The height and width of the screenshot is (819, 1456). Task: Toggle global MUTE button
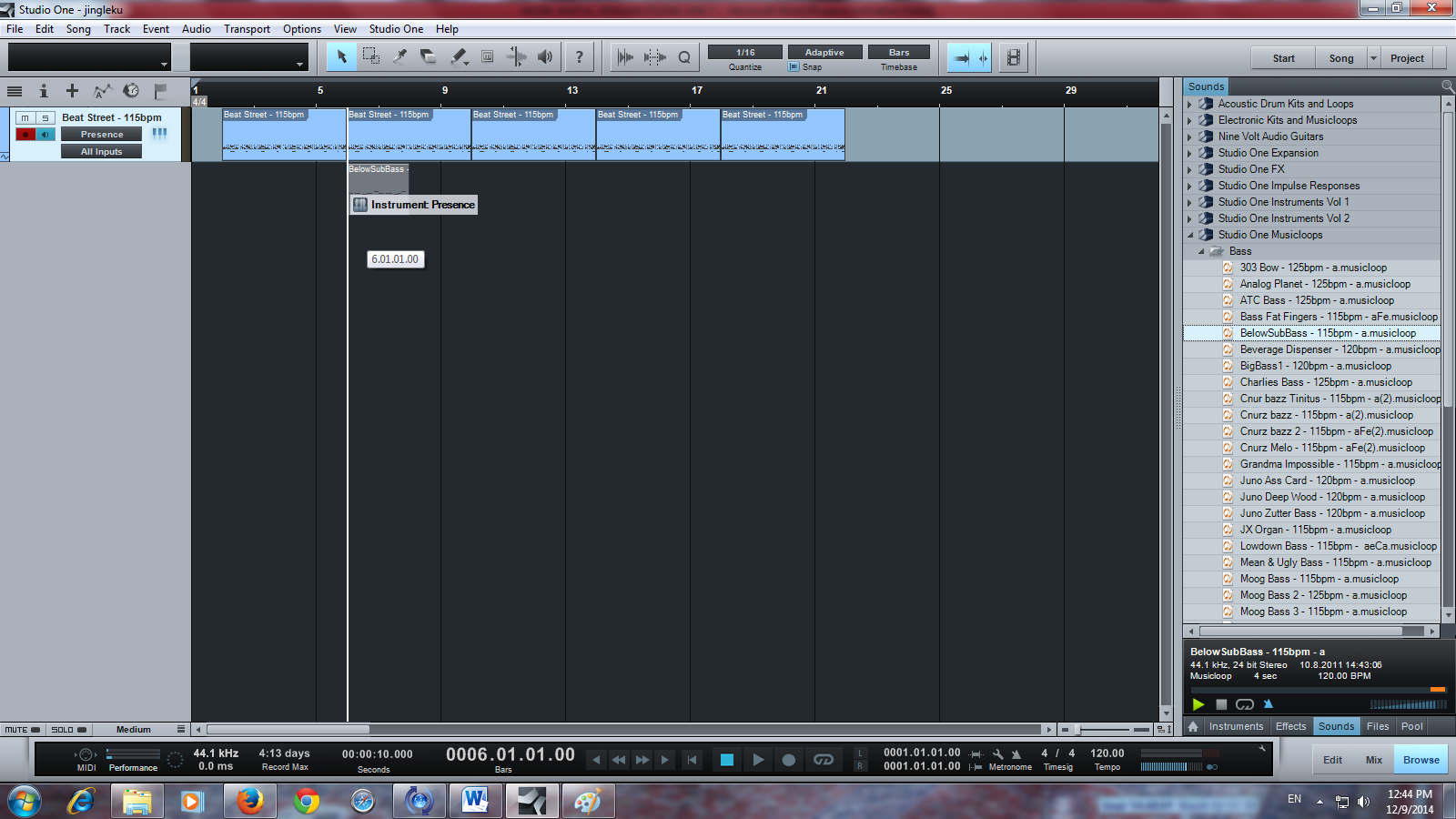[23, 730]
